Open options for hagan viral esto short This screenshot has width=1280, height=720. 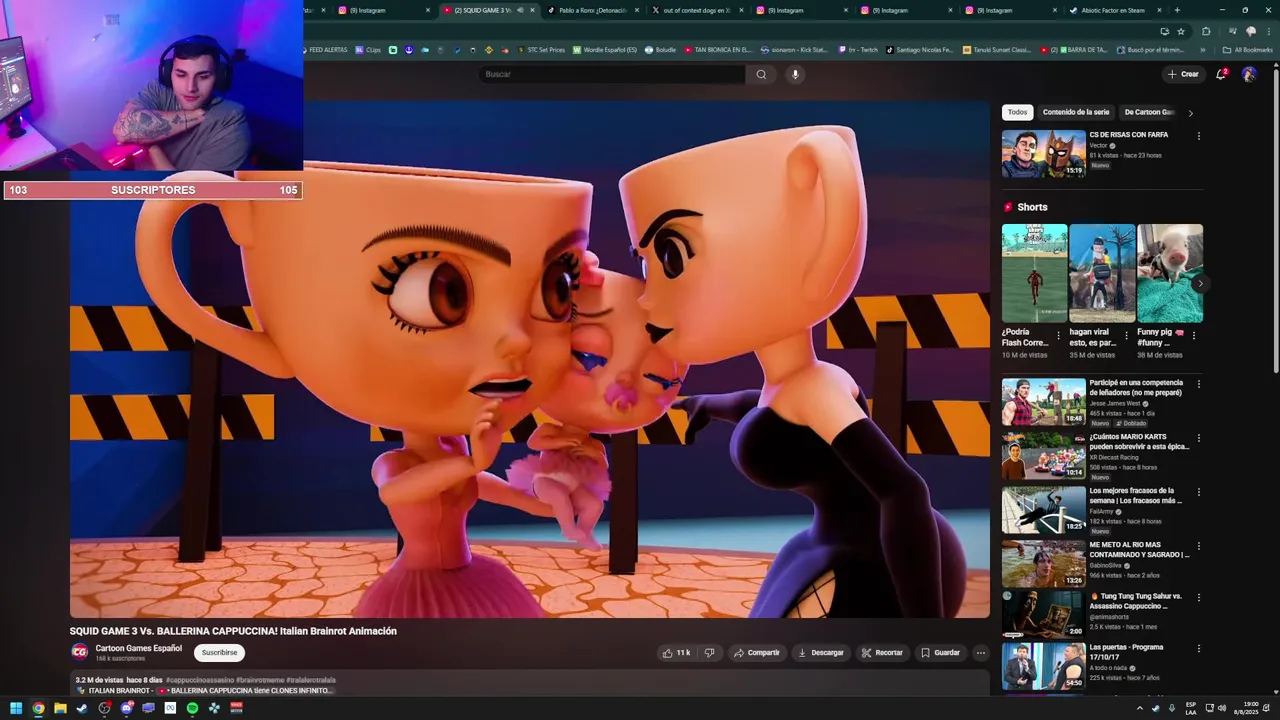1126,336
